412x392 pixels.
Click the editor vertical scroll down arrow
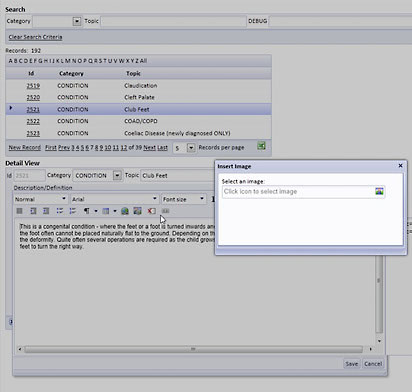coord(379,341)
